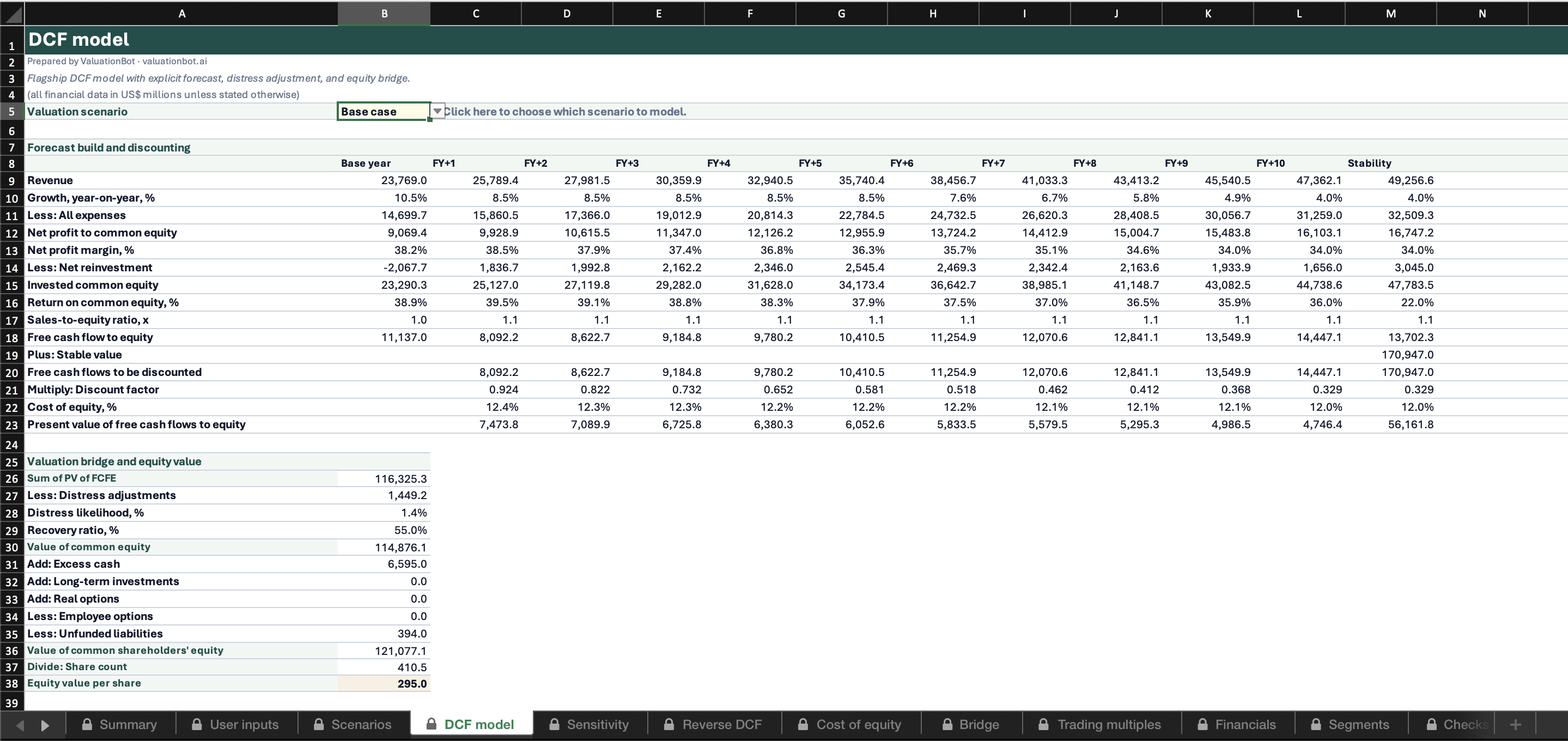This screenshot has height=741, width=1568.
Task: Select base year net reinvestment -2,067.7
Action: coord(384,268)
